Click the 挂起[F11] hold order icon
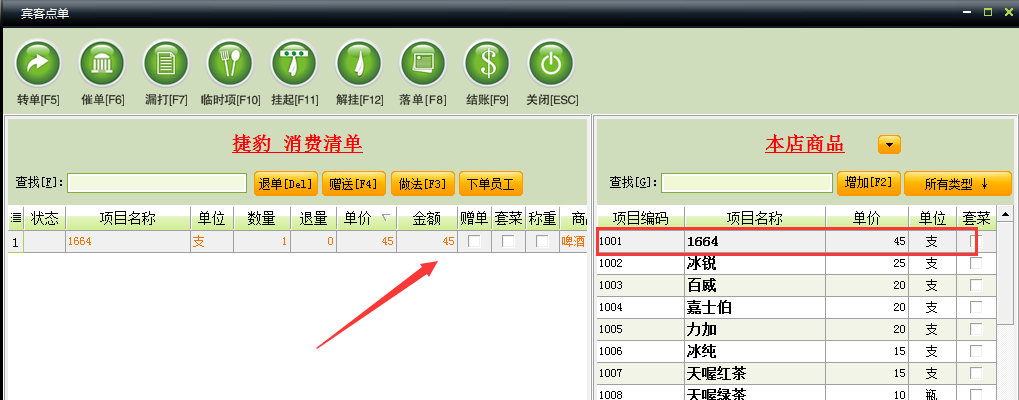Image resolution: width=1019 pixels, height=400 pixels. pyautogui.click(x=294, y=63)
